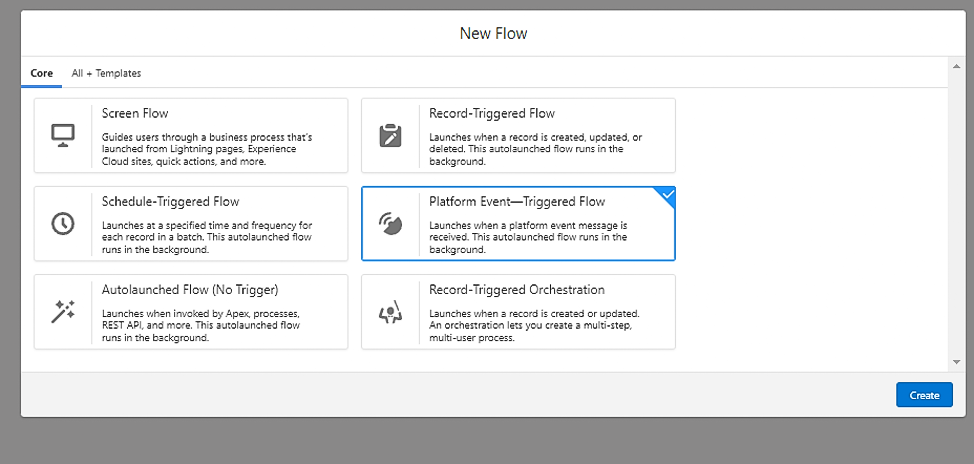
Task: Choose Record-Triggered Flow title text
Action: [492, 114]
